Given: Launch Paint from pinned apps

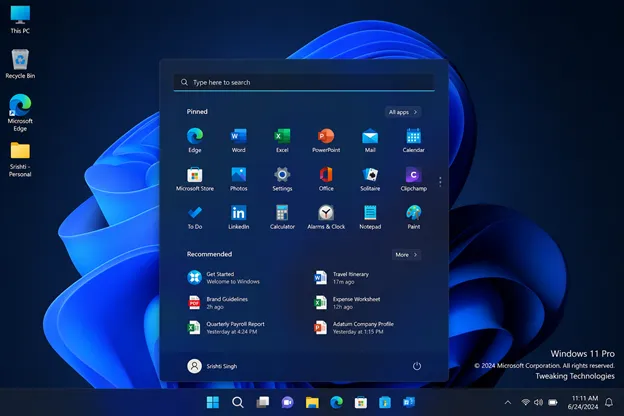Looking at the screenshot, I should point(413,217).
